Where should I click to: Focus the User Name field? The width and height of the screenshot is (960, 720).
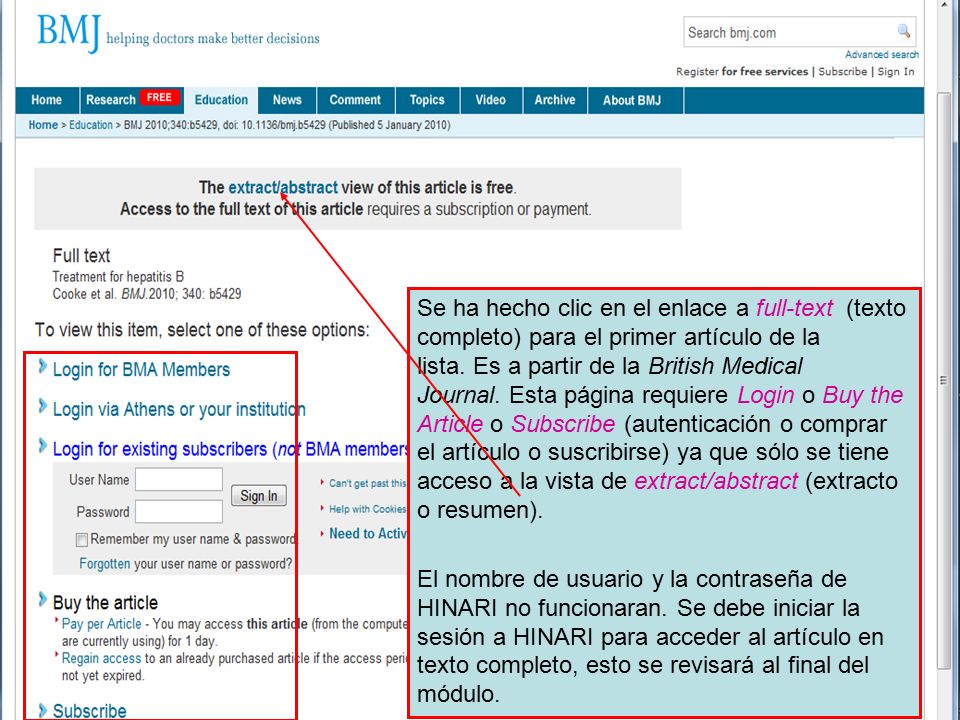[179, 479]
